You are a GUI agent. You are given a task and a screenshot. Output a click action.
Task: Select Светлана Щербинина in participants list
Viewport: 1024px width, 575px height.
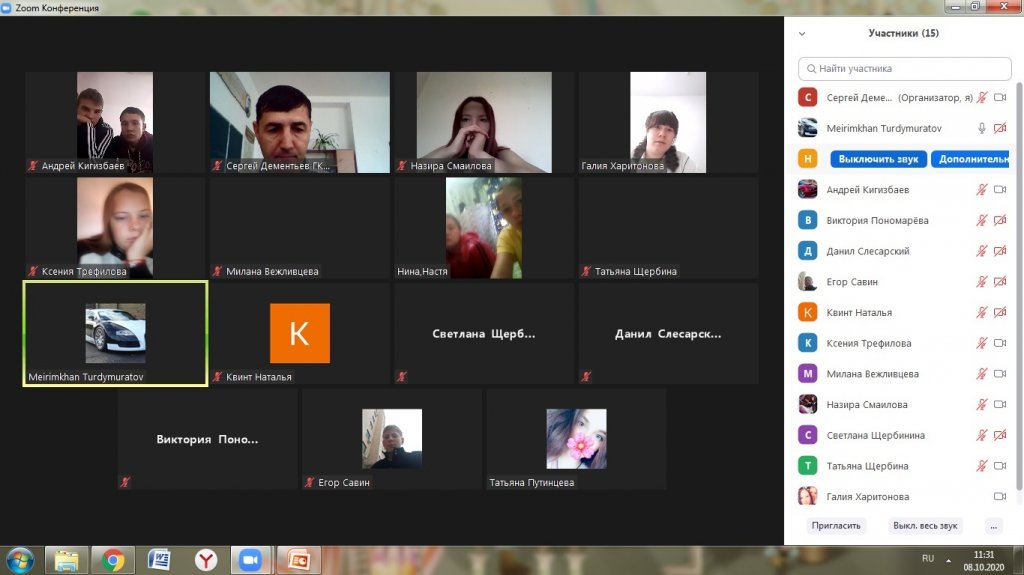pos(875,436)
